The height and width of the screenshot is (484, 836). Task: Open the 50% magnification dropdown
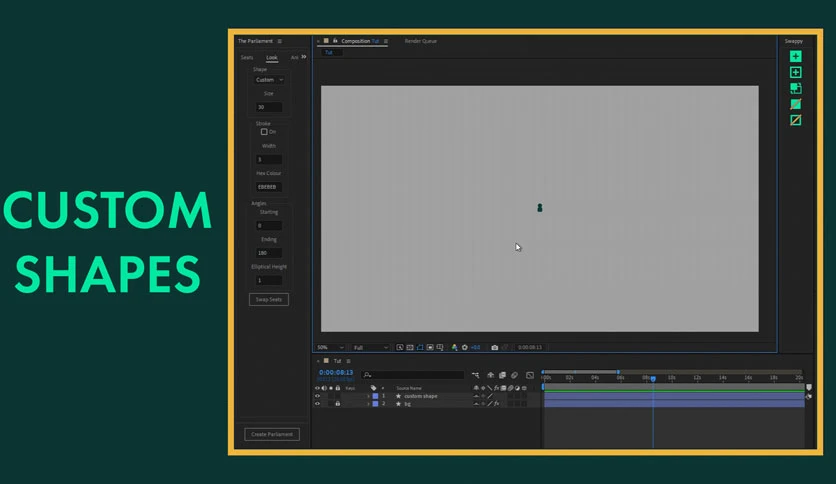(x=330, y=348)
